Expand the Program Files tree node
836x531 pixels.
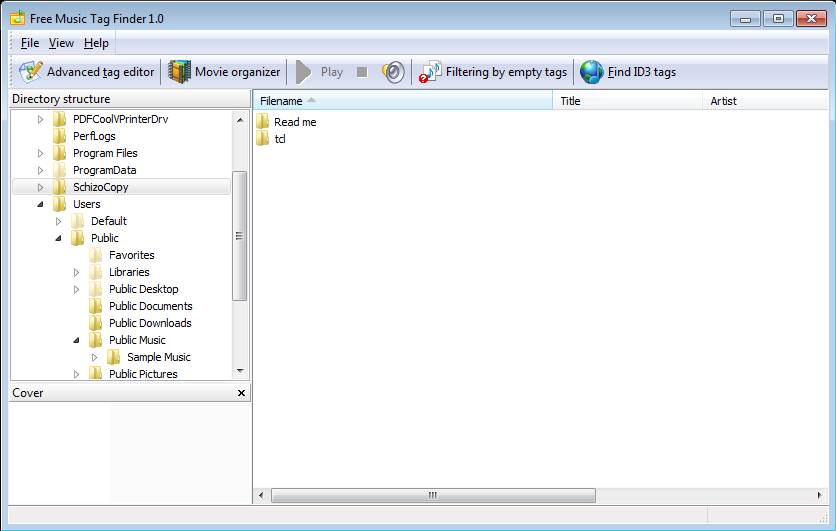click(x=41, y=153)
